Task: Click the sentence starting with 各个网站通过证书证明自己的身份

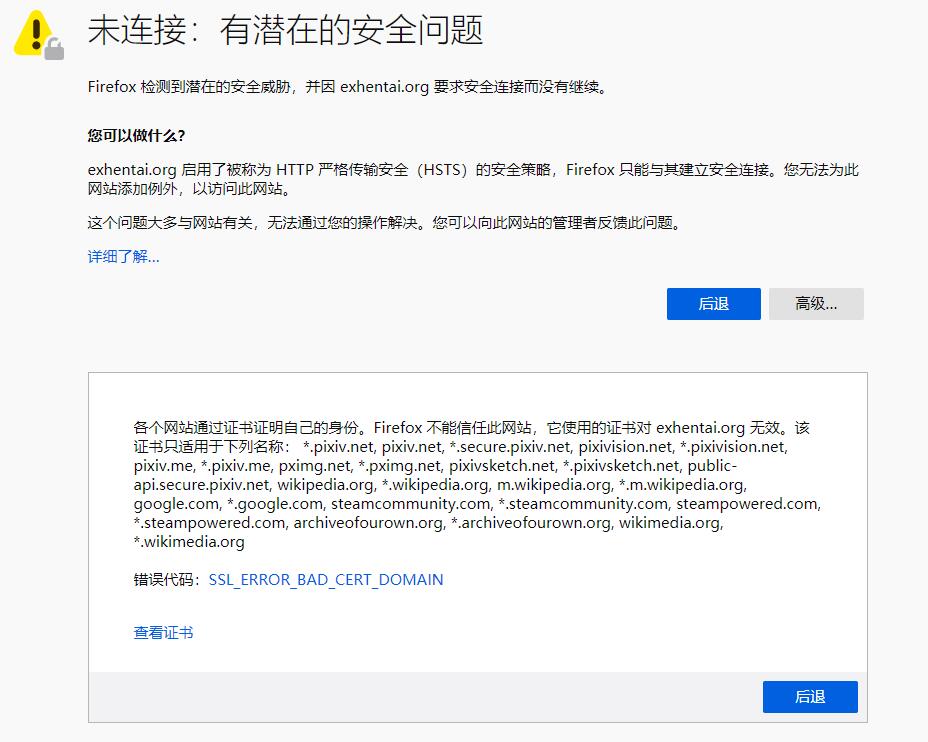Action: pyautogui.click(x=471, y=428)
